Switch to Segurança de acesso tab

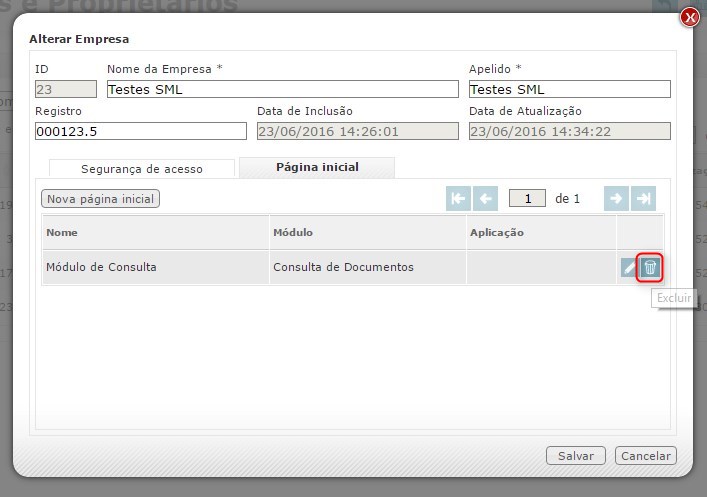pyautogui.click(x=141, y=168)
